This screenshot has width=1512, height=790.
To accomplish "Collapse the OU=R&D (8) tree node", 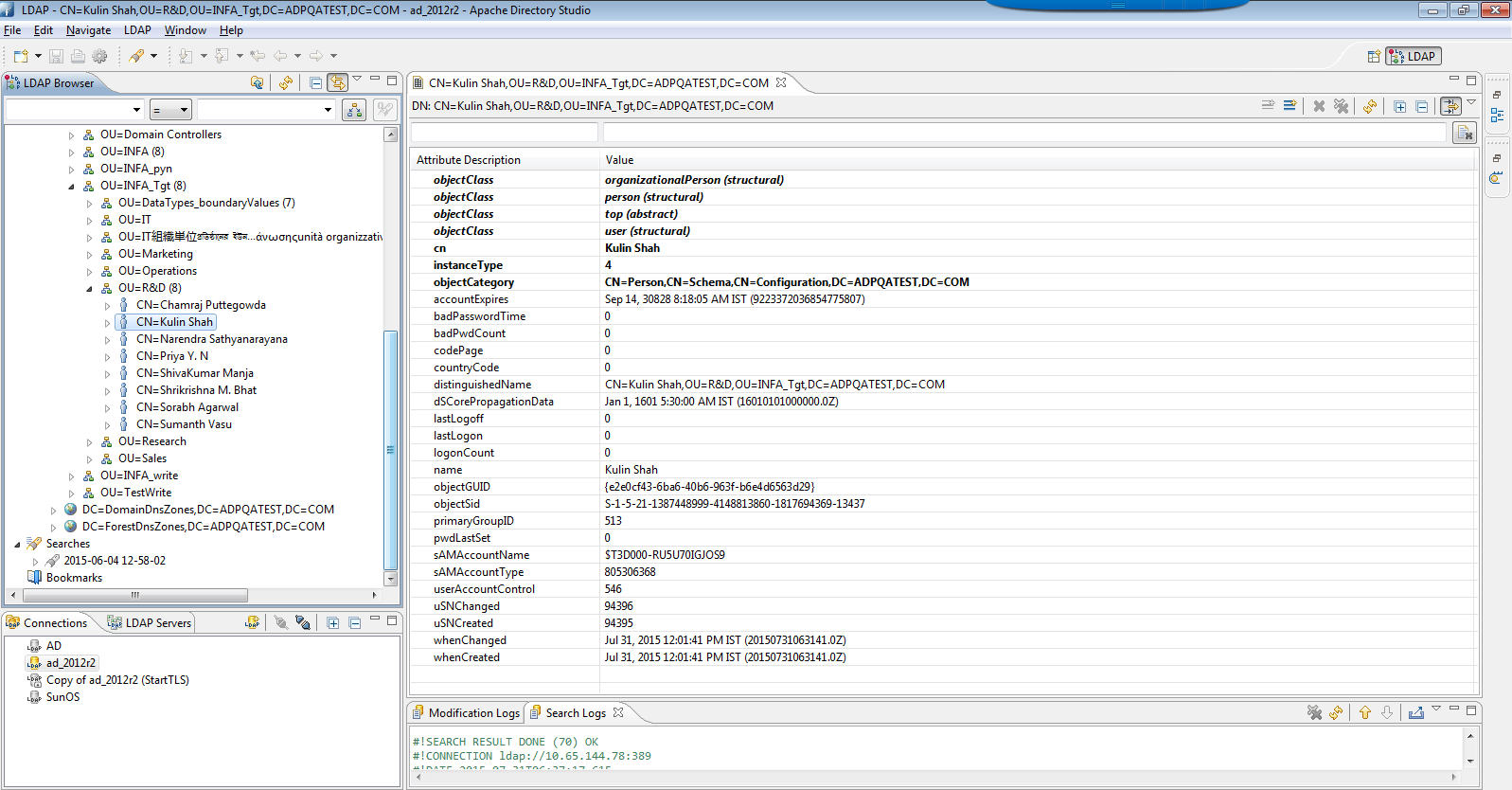I will [89, 289].
